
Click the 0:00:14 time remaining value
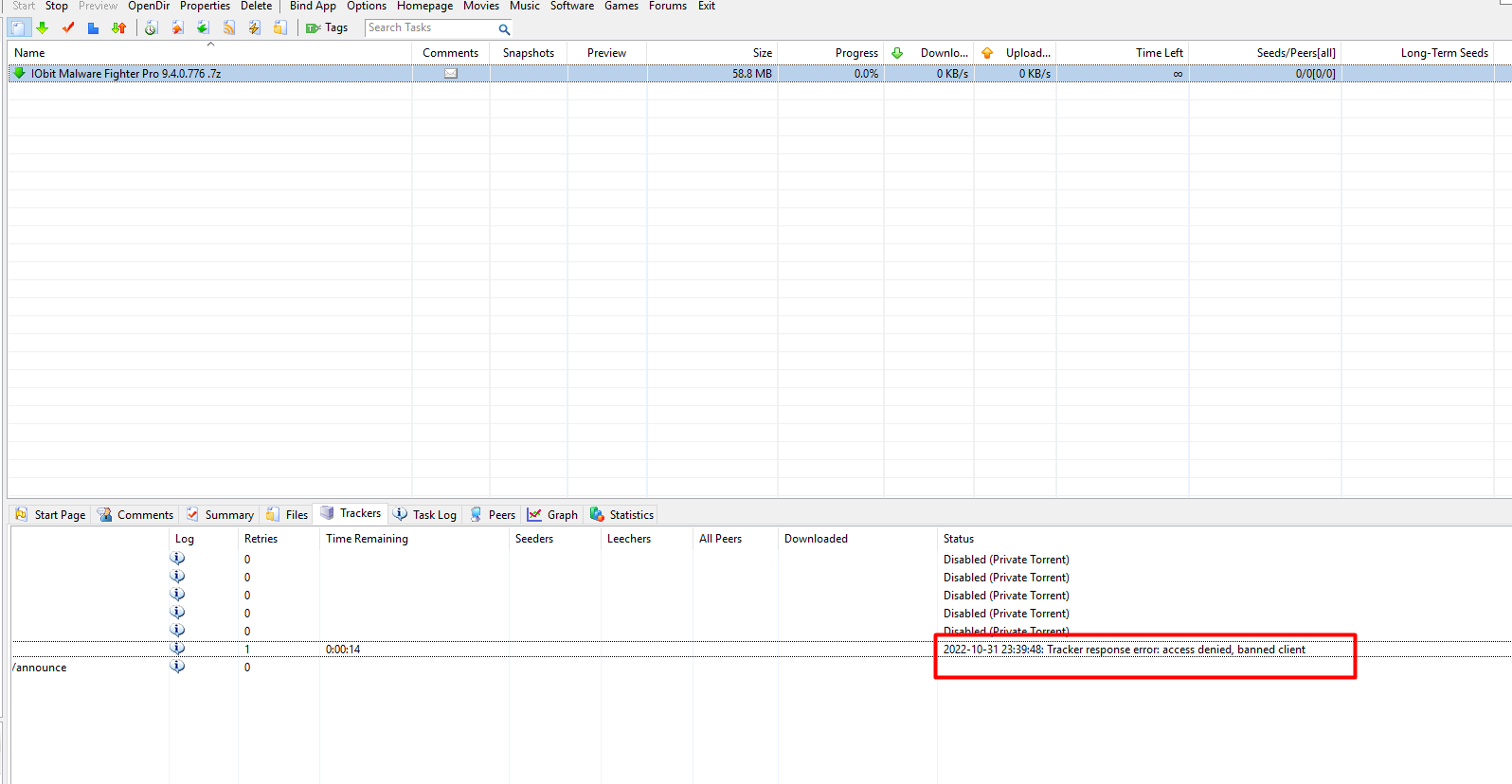343,649
